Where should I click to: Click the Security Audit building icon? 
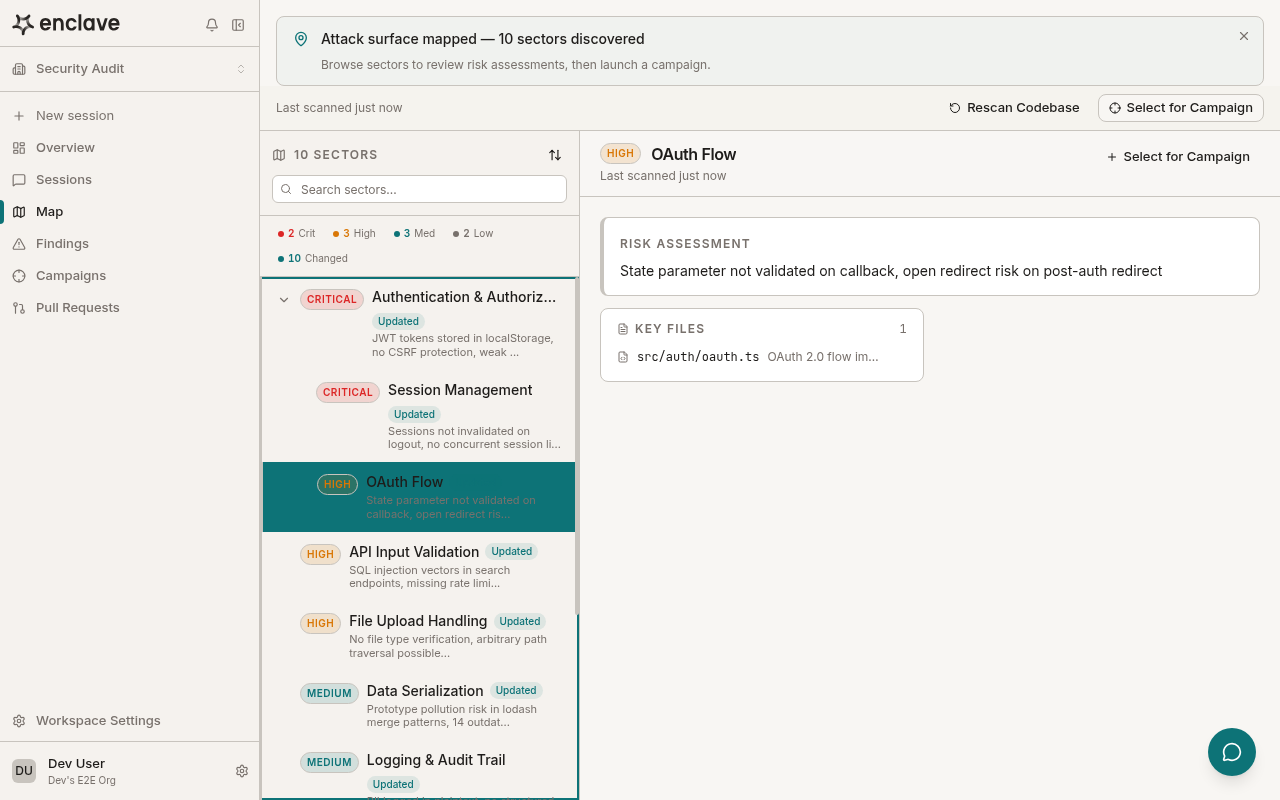click(x=19, y=69)
